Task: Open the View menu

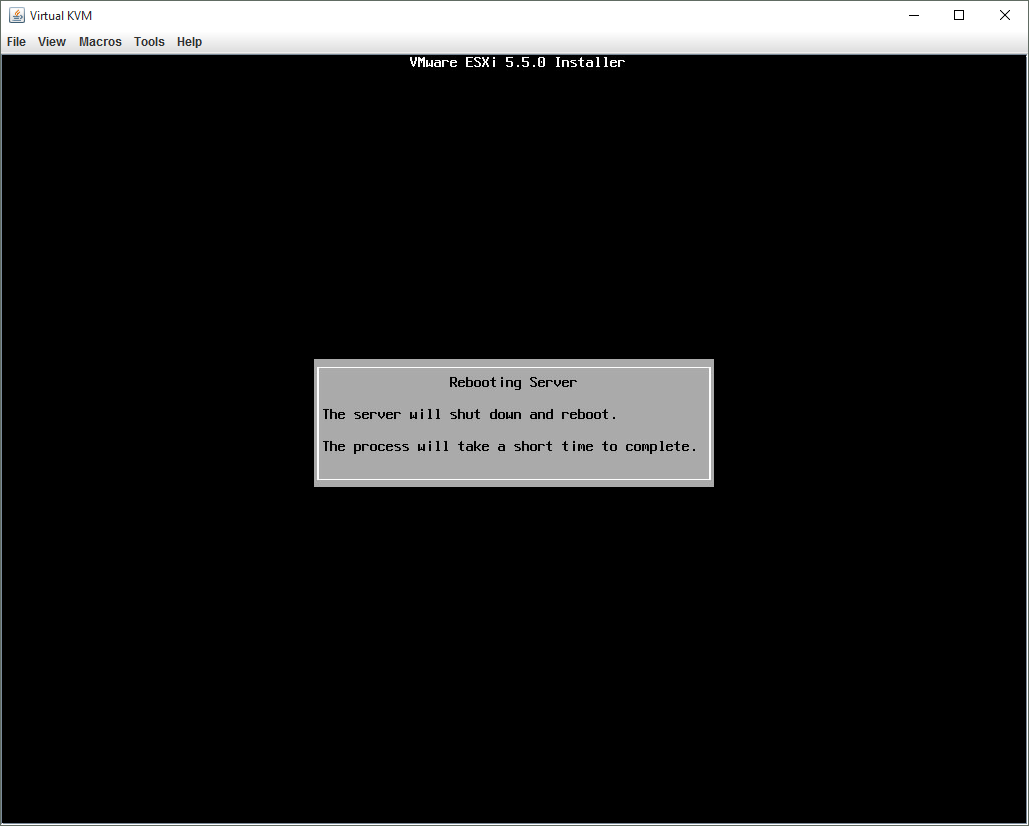Action: [52, 42]
